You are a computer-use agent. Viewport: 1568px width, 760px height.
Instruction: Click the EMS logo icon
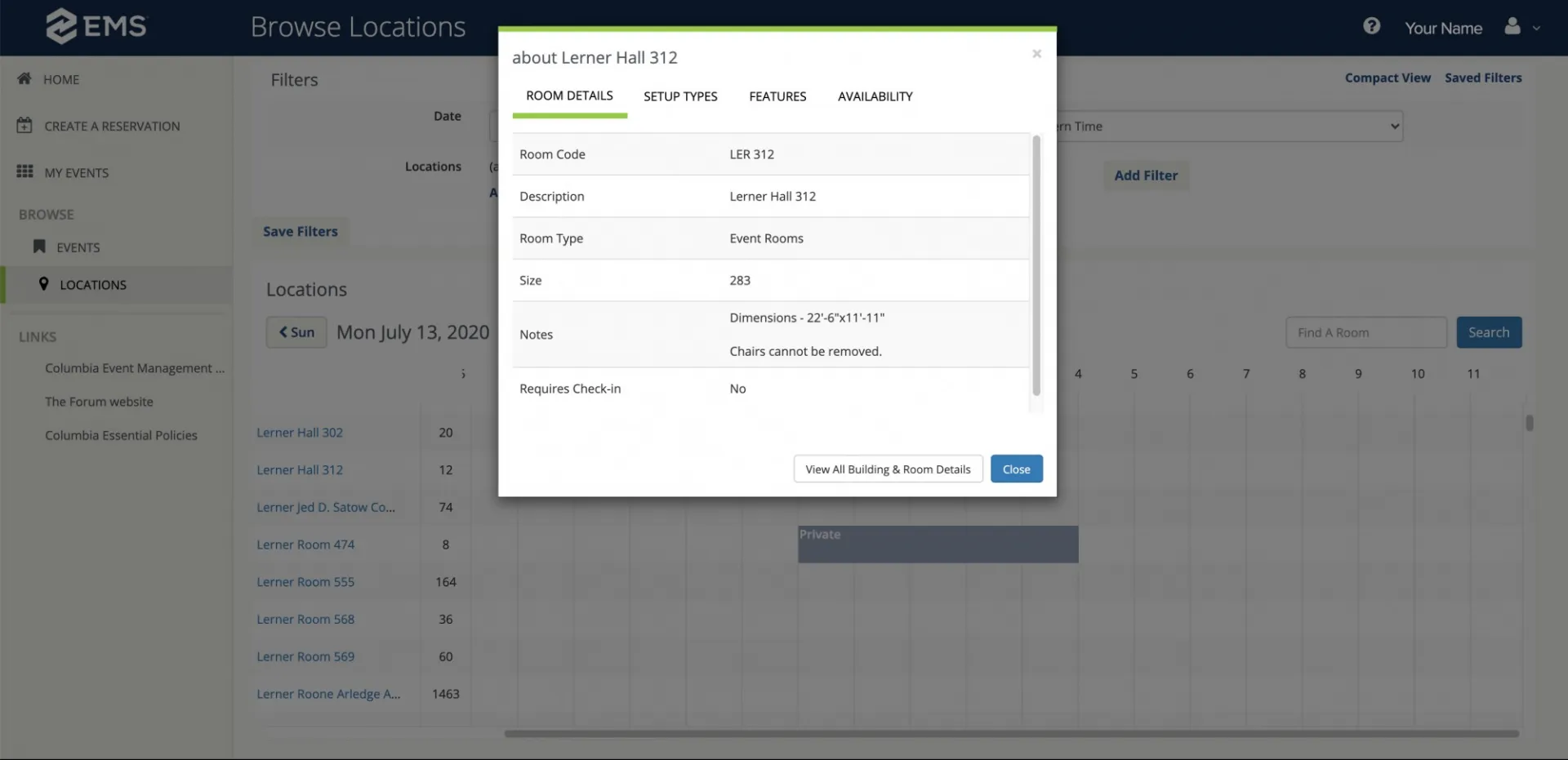pos(61,26)
